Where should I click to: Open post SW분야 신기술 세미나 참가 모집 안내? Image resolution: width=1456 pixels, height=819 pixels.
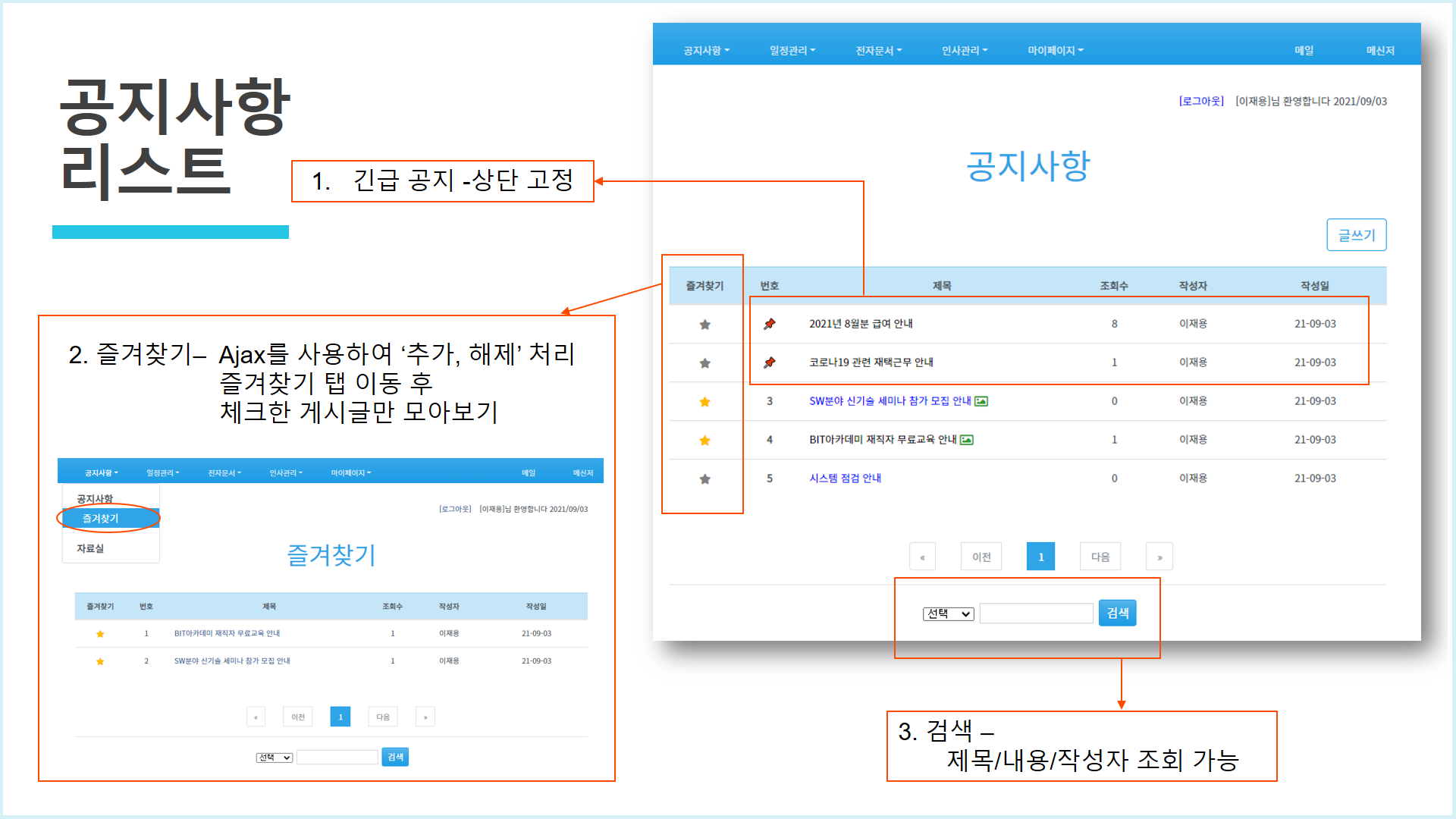[x=890, y=401]
